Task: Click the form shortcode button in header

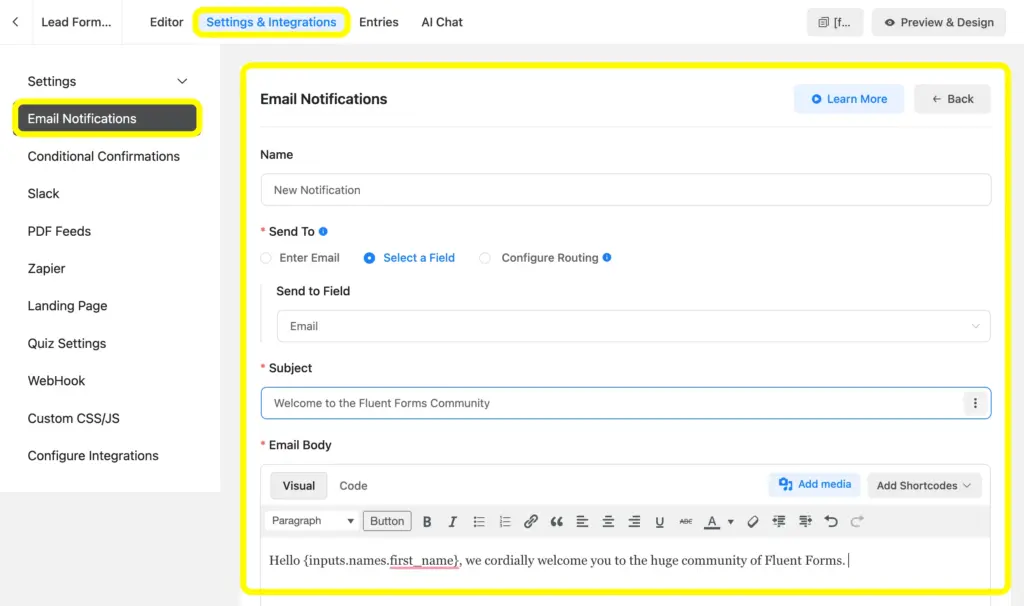Action: pos(835,22)
